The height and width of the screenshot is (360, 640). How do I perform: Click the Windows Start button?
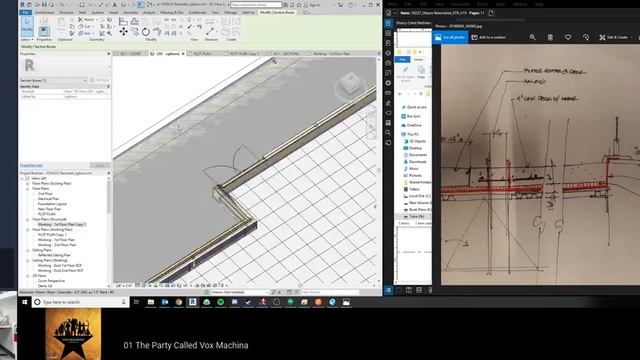24,302
